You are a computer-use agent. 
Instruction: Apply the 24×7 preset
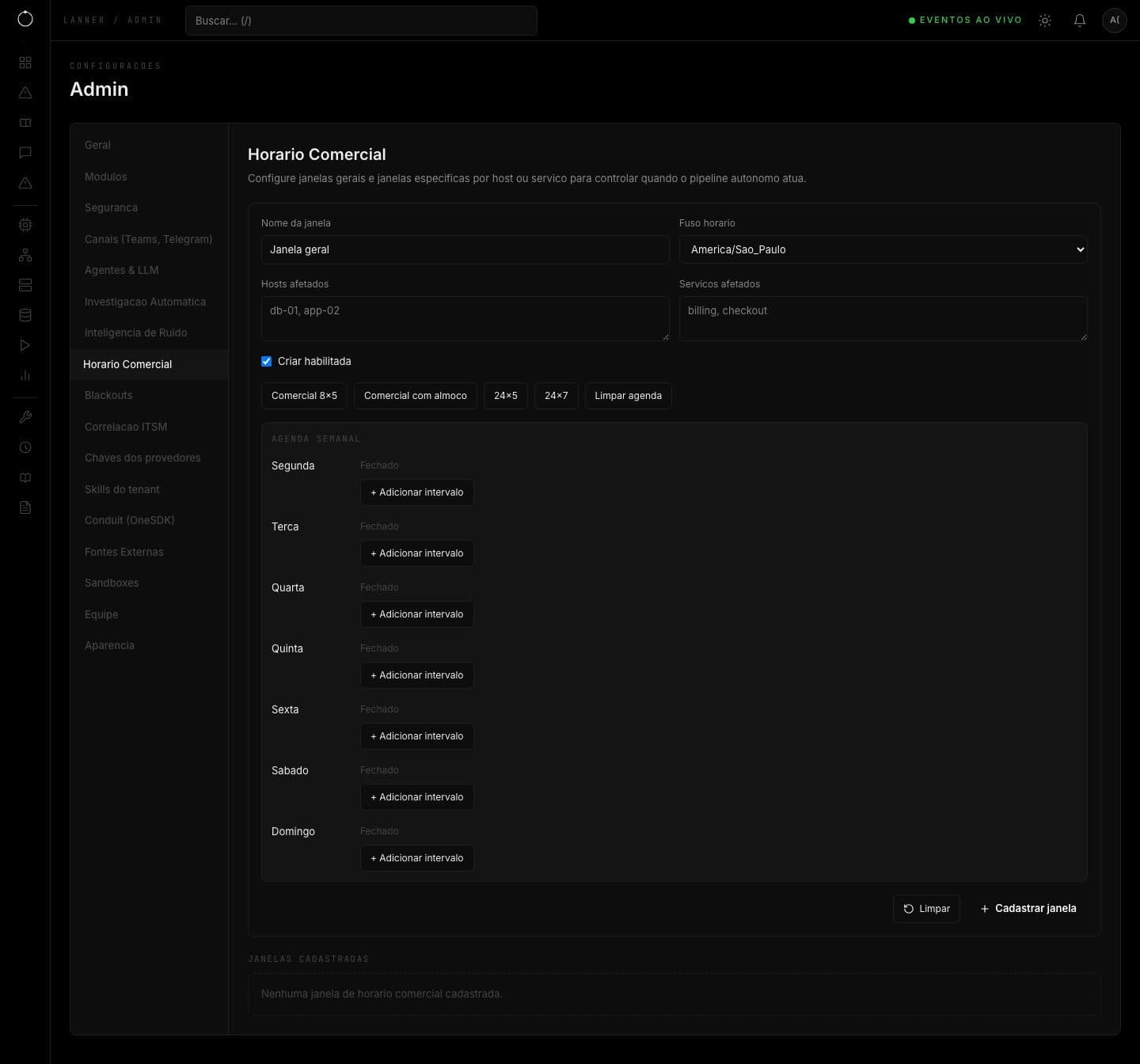coord(557,396)
